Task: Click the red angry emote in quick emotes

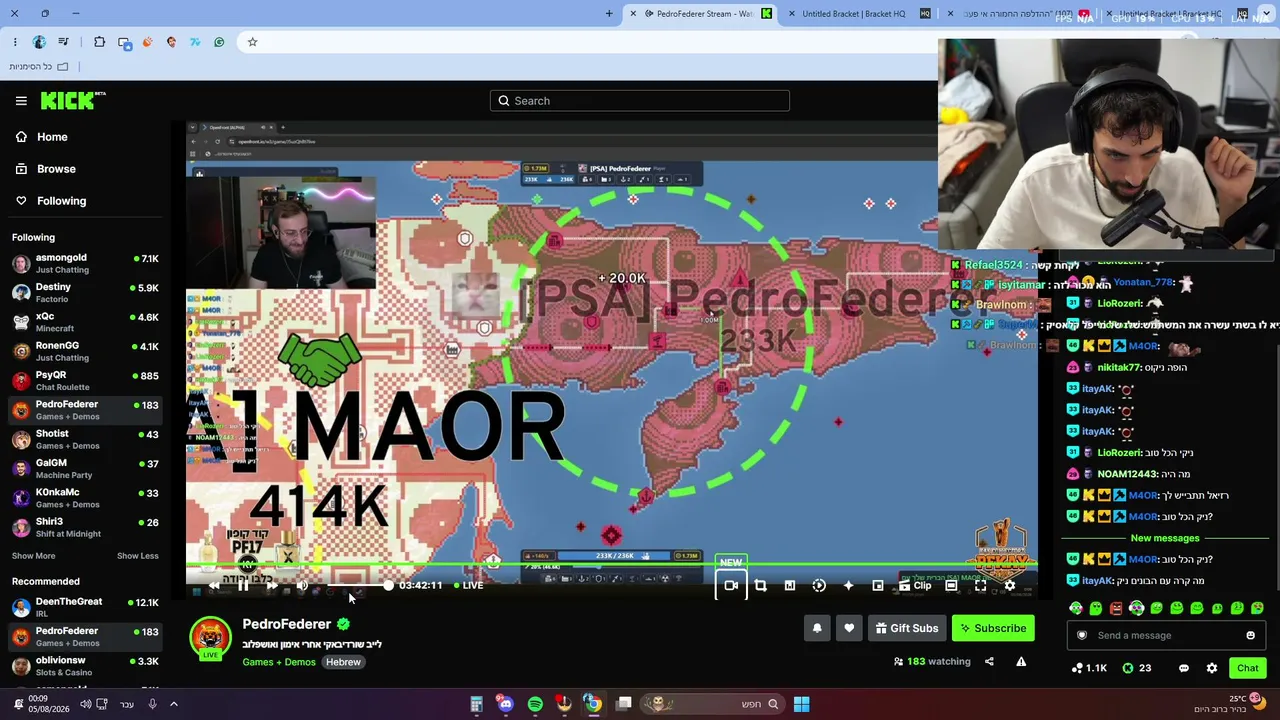Action: [1116, 608]
